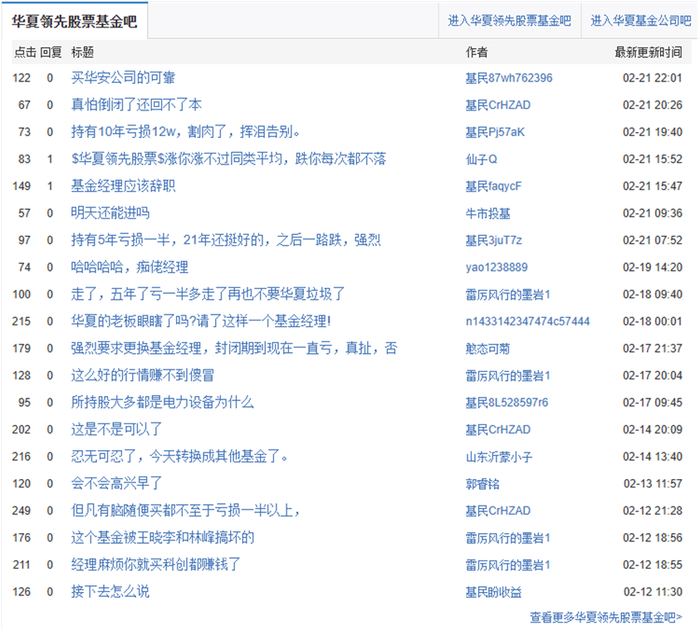
Task: Click the timestamp 02-18 00:01
Action: (x=653, y=322)
